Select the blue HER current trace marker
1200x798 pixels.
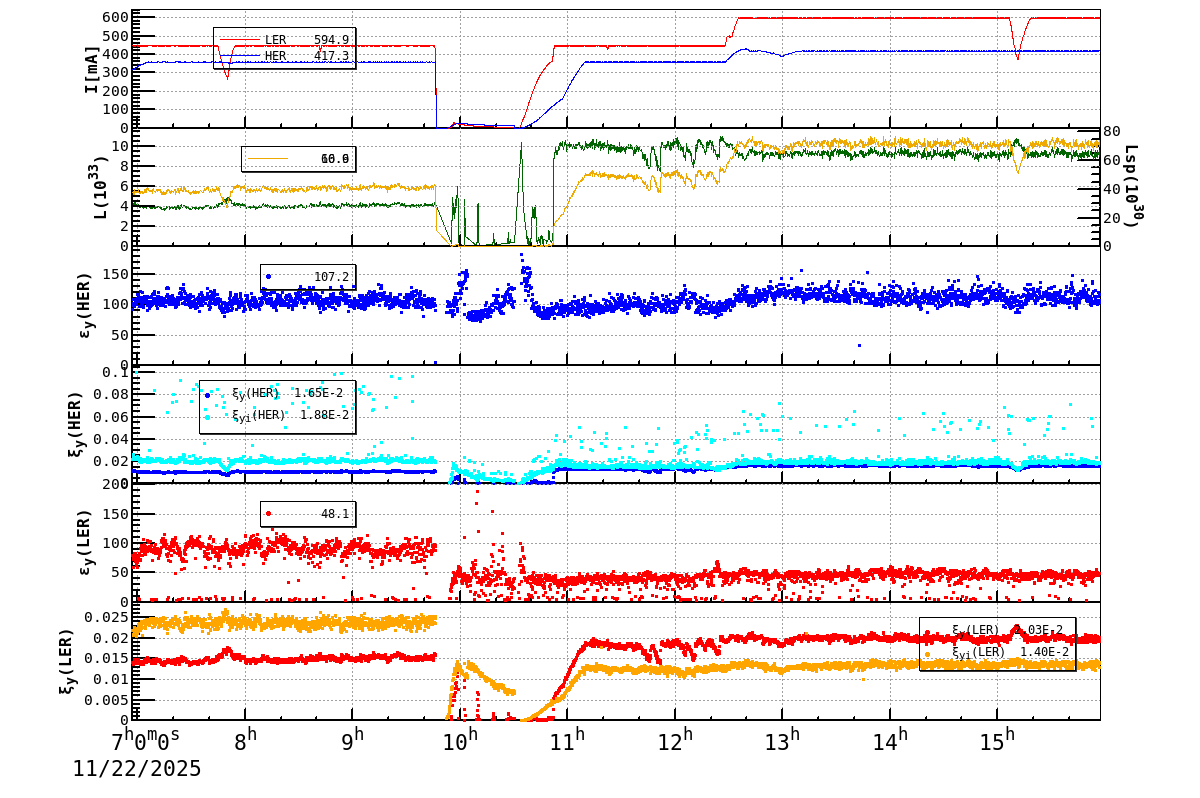click(240, 57)
